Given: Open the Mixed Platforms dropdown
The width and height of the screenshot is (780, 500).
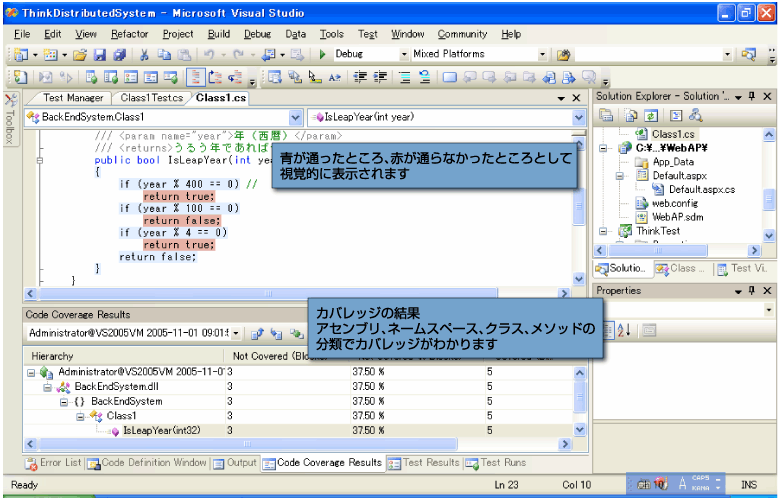Looking at the screenshot, I should pos(542,54).
